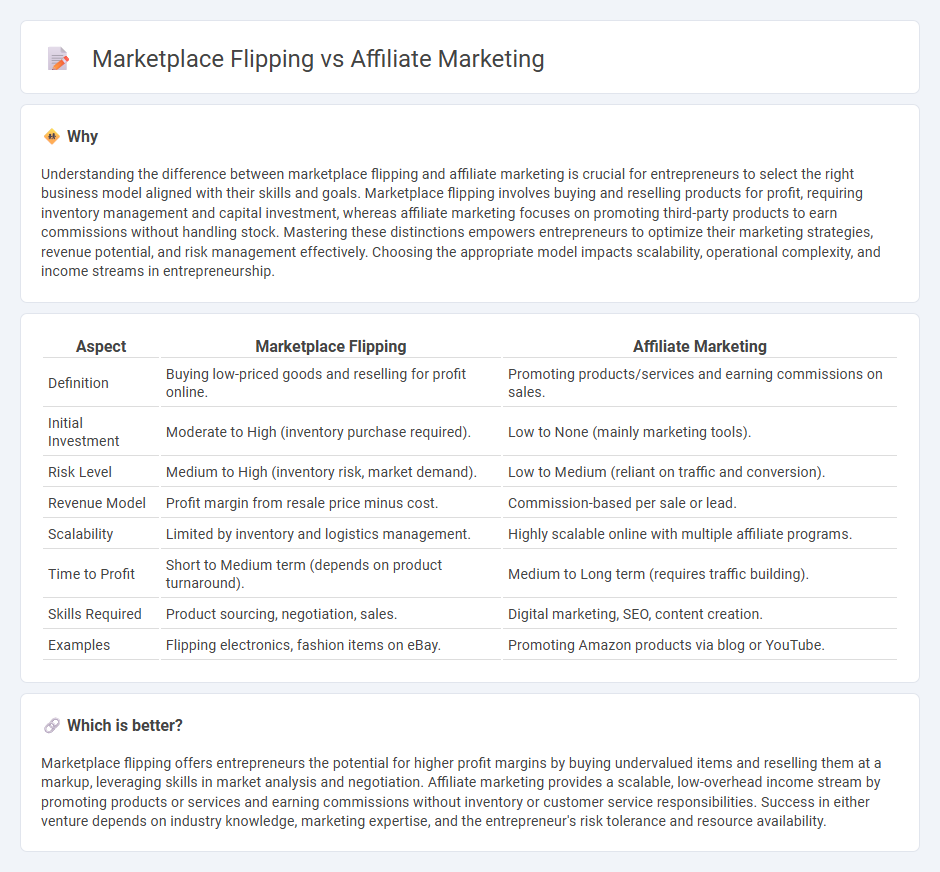Image resolution: width=940 pixels, height=872 pixels.
Task: Click the chain link icon beside Which is better?
Action: pos(52,726)
